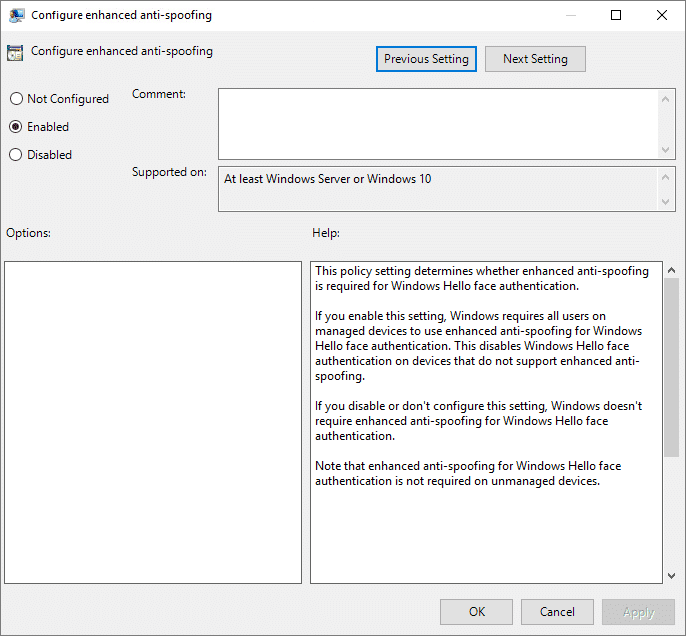The width and height of the screenshot is (686, 636).
Task: Click help note 'Note that enhanced anti-spoofing'
Action: pos(468,473)
